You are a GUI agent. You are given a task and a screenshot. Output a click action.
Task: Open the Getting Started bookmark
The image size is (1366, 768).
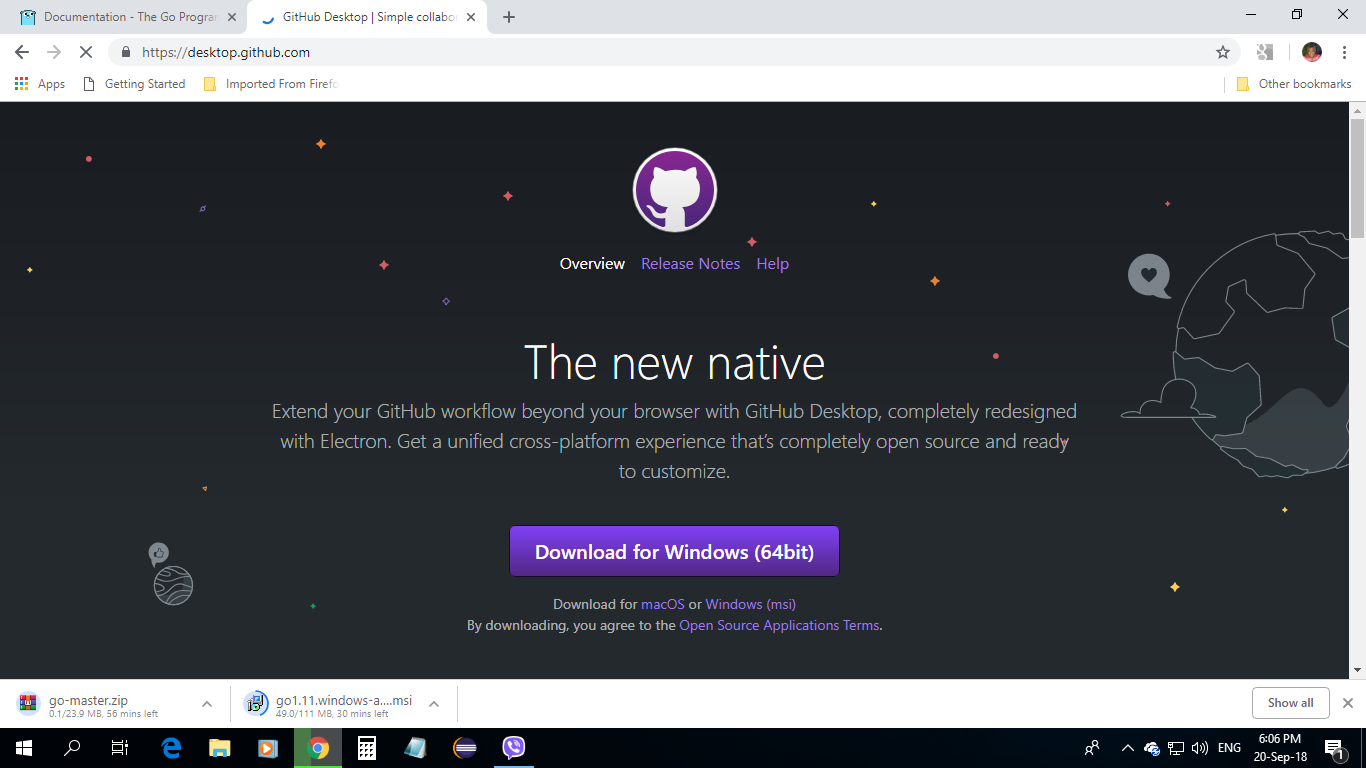[x=135, y=84]
